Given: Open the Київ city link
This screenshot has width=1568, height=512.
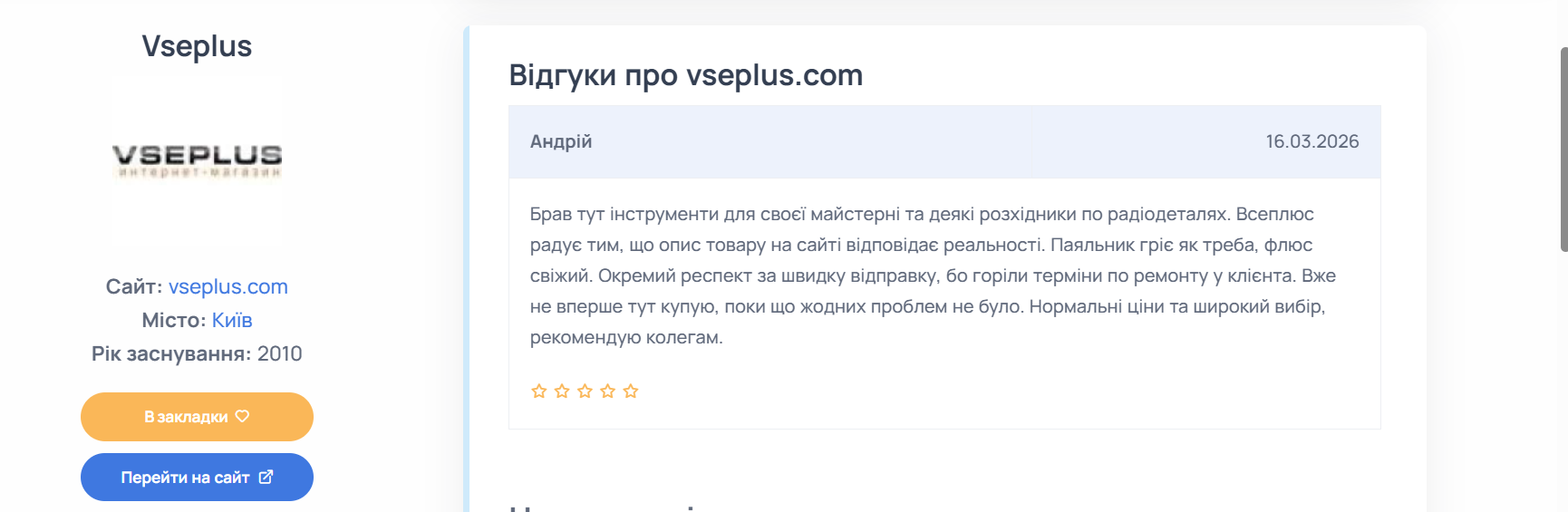Looking at the screenshot, I should coord(232,320).
